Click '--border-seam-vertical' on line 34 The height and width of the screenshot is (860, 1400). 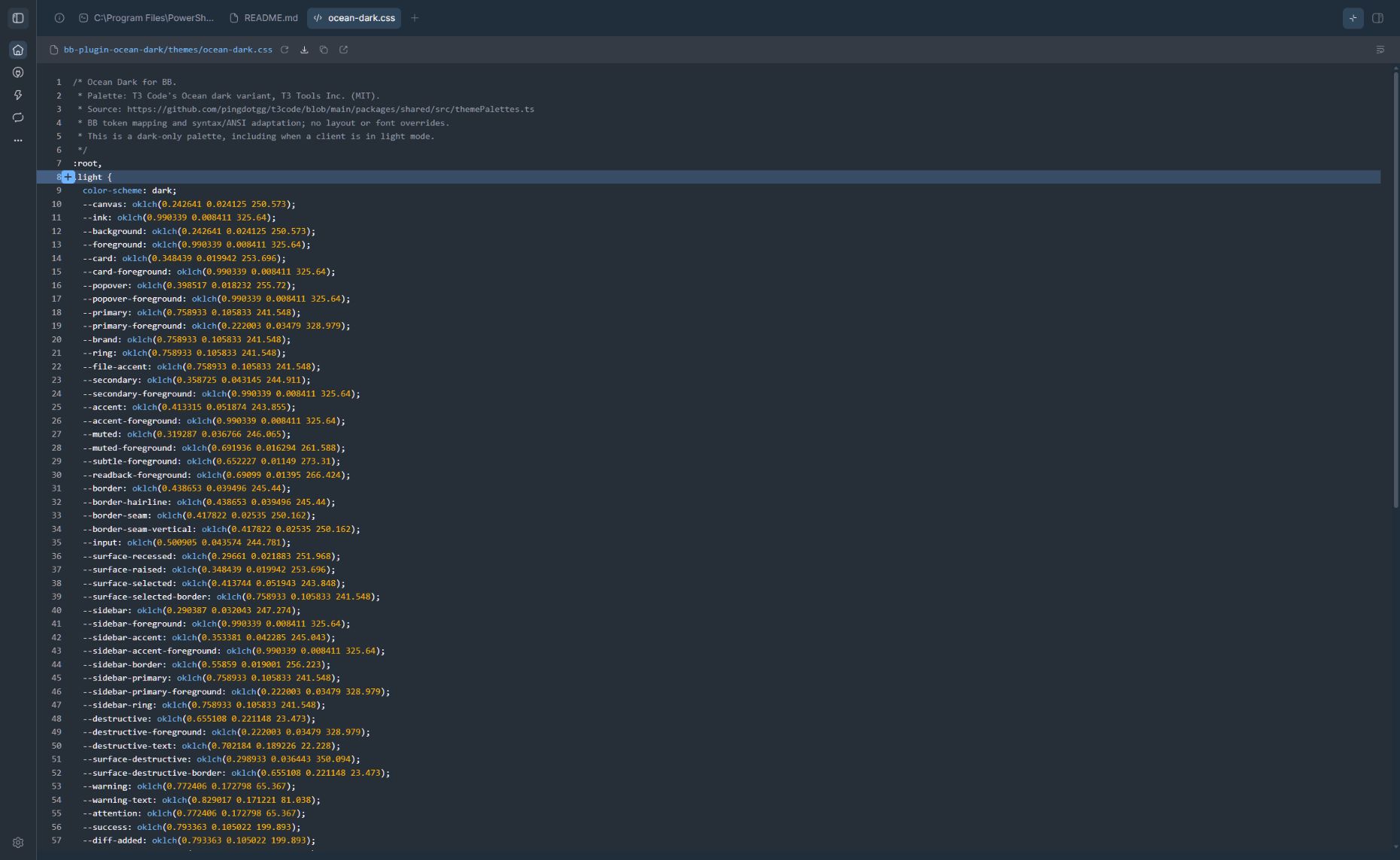coord(139,529)
